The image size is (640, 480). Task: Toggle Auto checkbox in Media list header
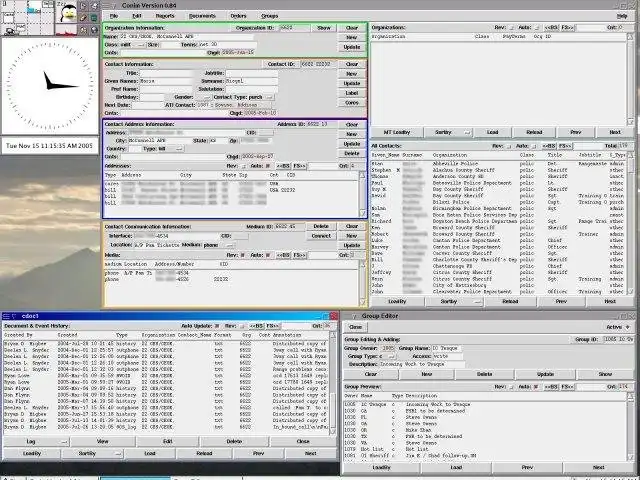[x=268, y=255]
